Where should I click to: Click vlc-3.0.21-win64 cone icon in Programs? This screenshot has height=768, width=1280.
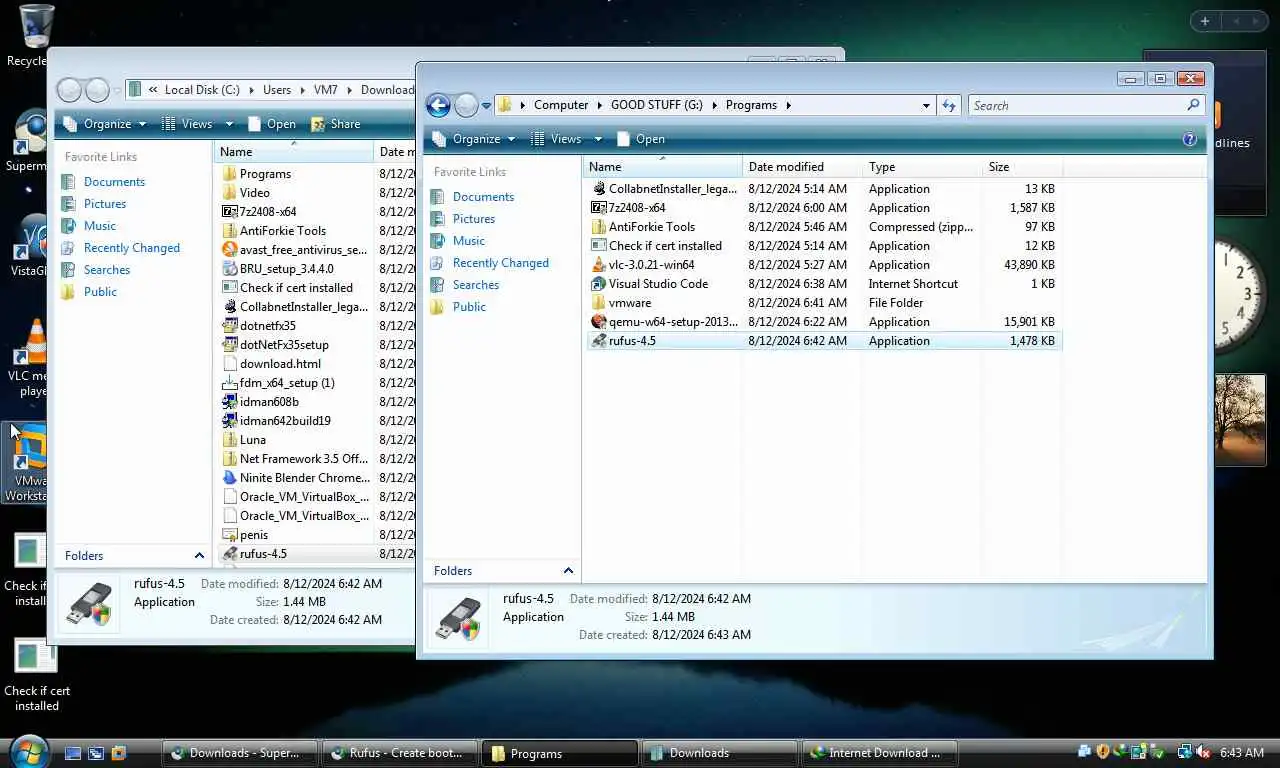point(598,265)
